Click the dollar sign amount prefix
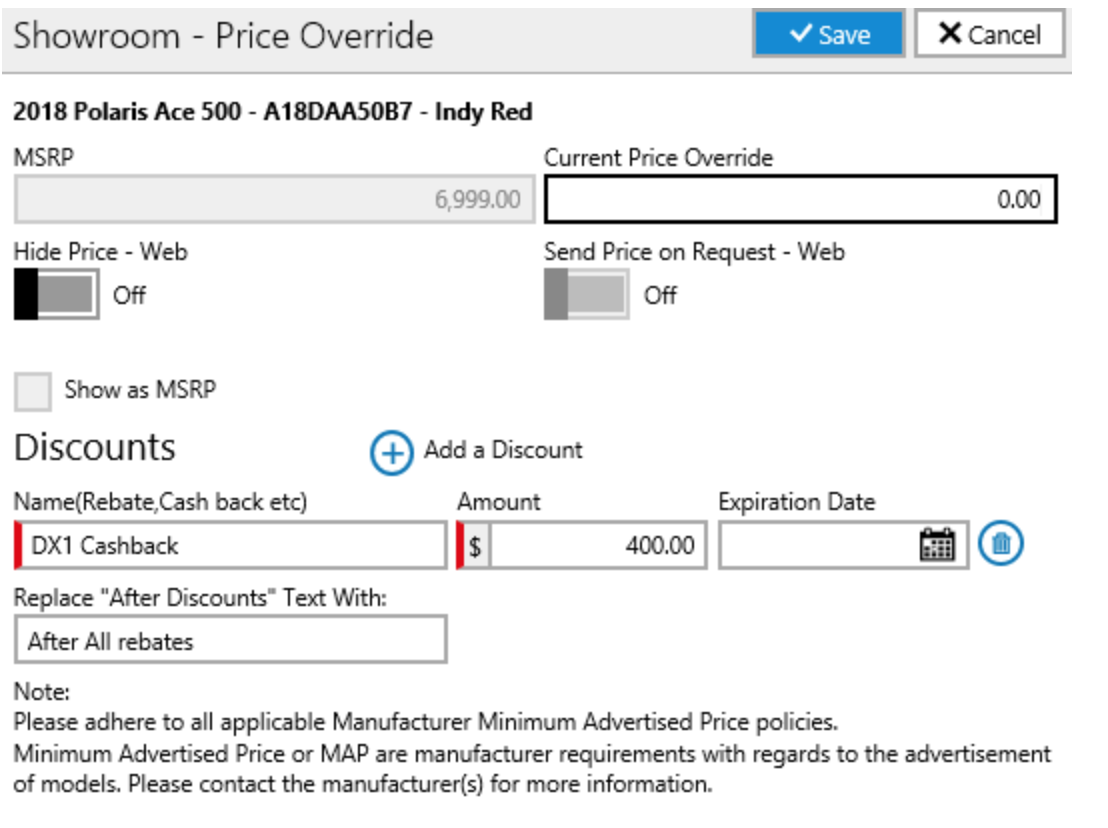 476,546
